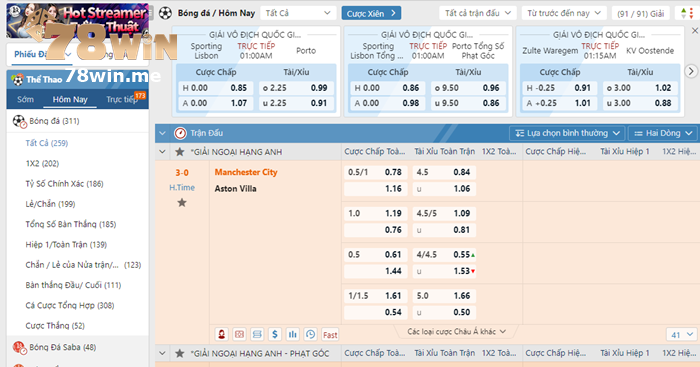The width and height of the screenshot is (700, 367).
Task: Open the bar chart statistics icon
Action: (x=293, y=334)
